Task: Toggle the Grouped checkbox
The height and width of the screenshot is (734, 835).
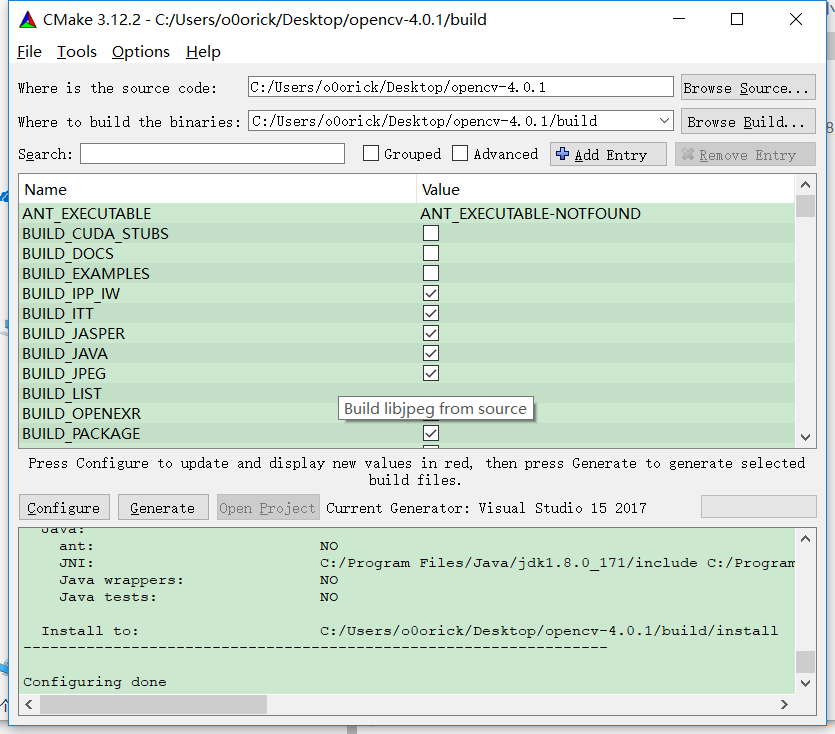Action: click(x=371, y=153)
